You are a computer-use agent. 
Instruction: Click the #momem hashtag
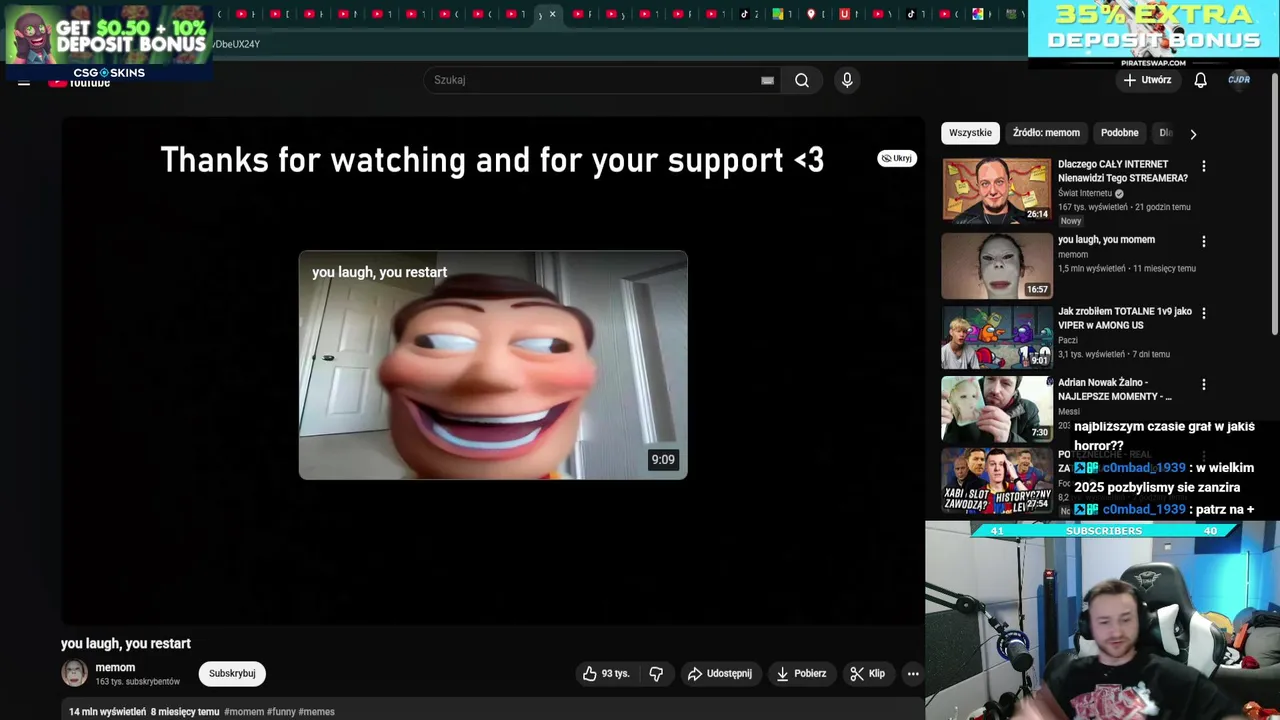(x=244, y=712)
